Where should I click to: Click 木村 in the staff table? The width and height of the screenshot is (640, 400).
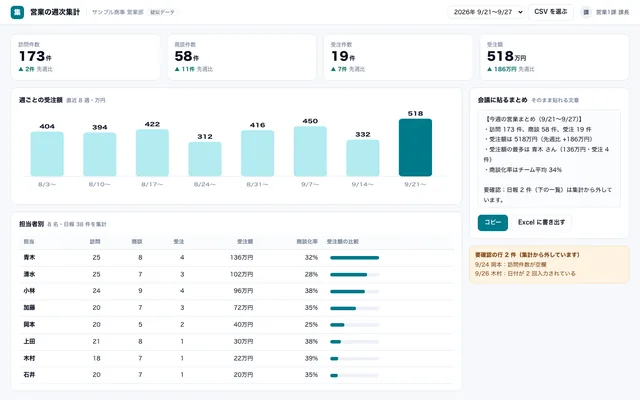tap(29, 358)
